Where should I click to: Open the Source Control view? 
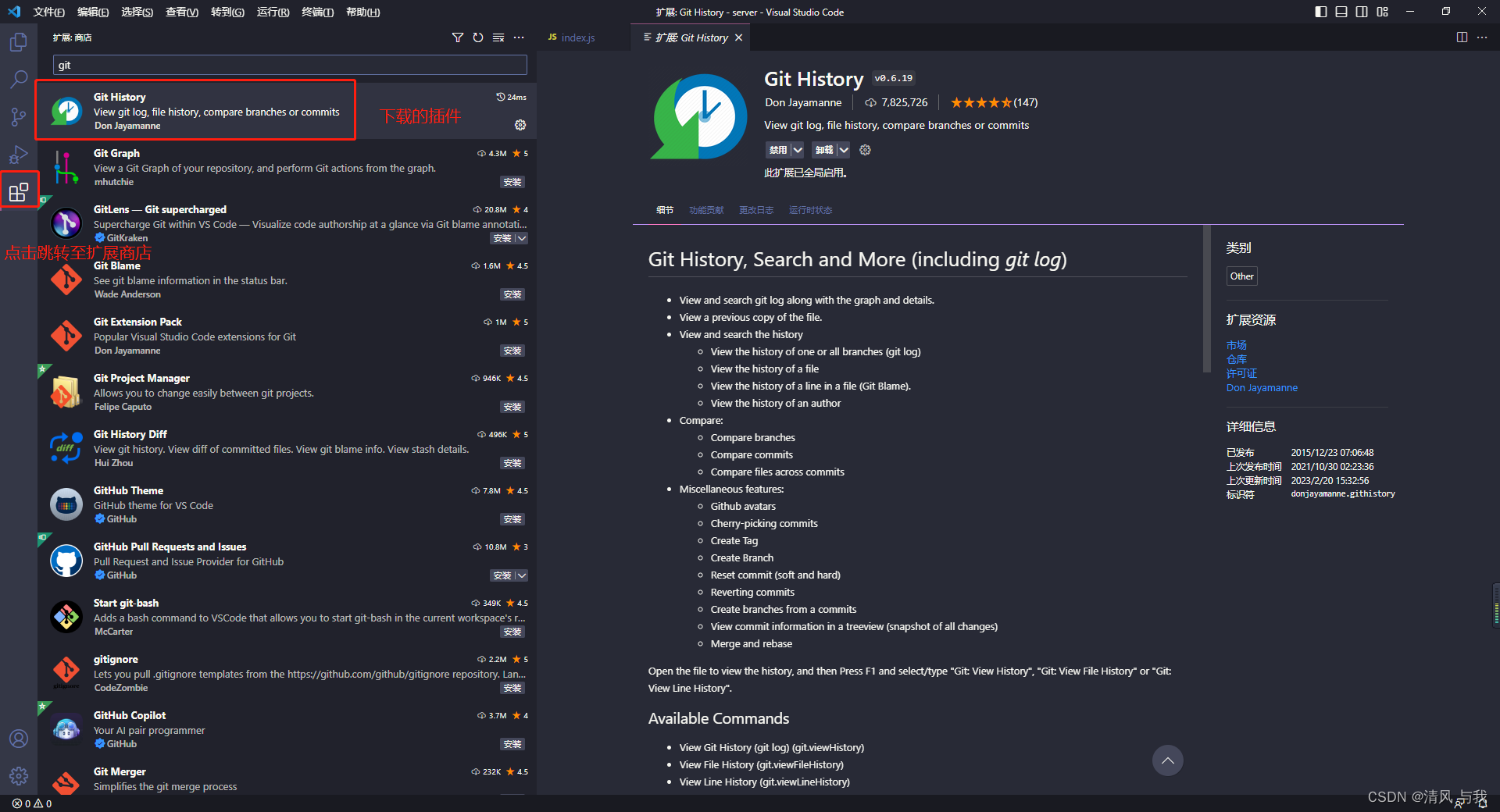(x=19, y=117)
